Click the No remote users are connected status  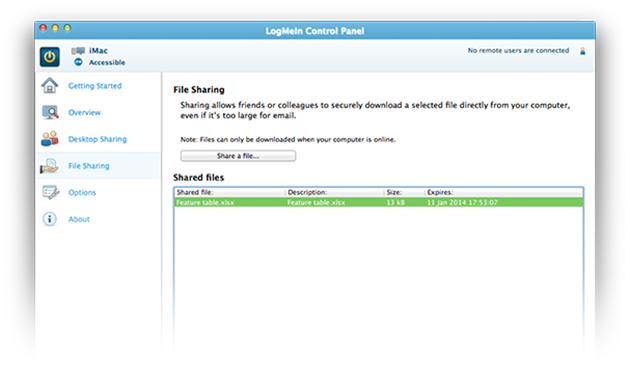[518, 51]
